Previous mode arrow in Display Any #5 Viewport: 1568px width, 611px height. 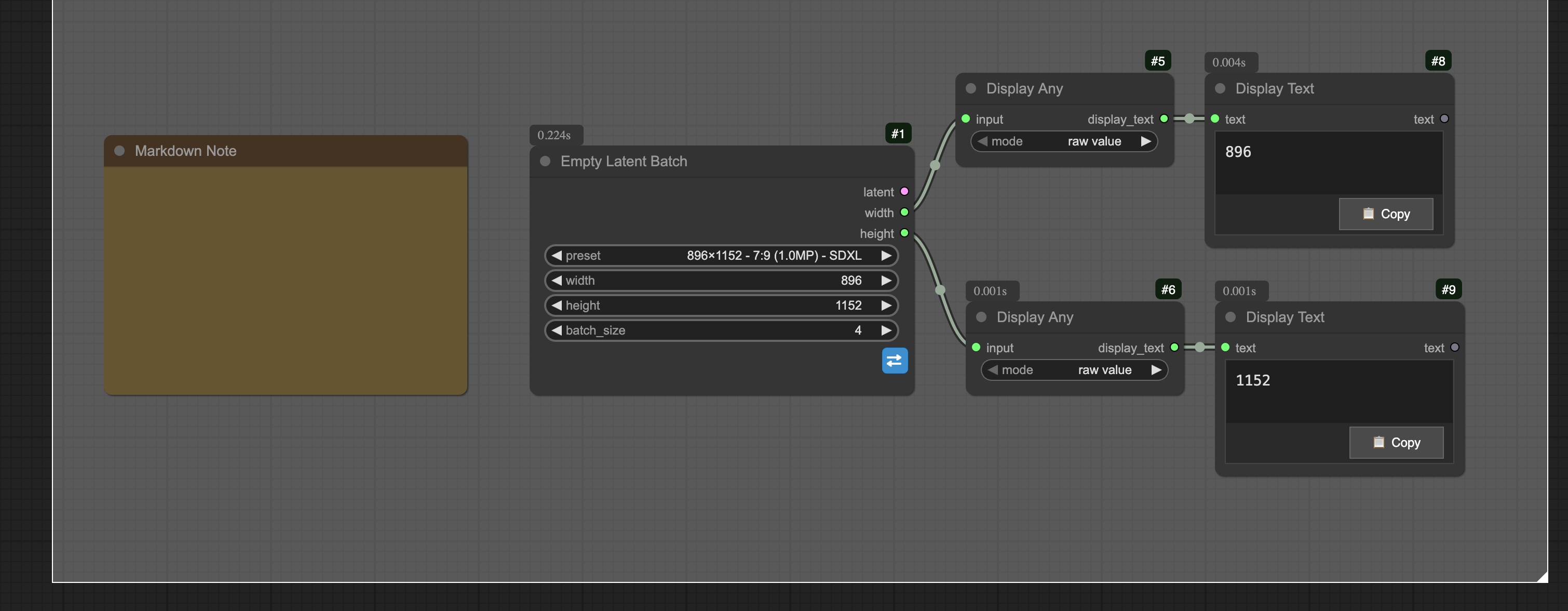pyautogui.click(x=982, y=142)
